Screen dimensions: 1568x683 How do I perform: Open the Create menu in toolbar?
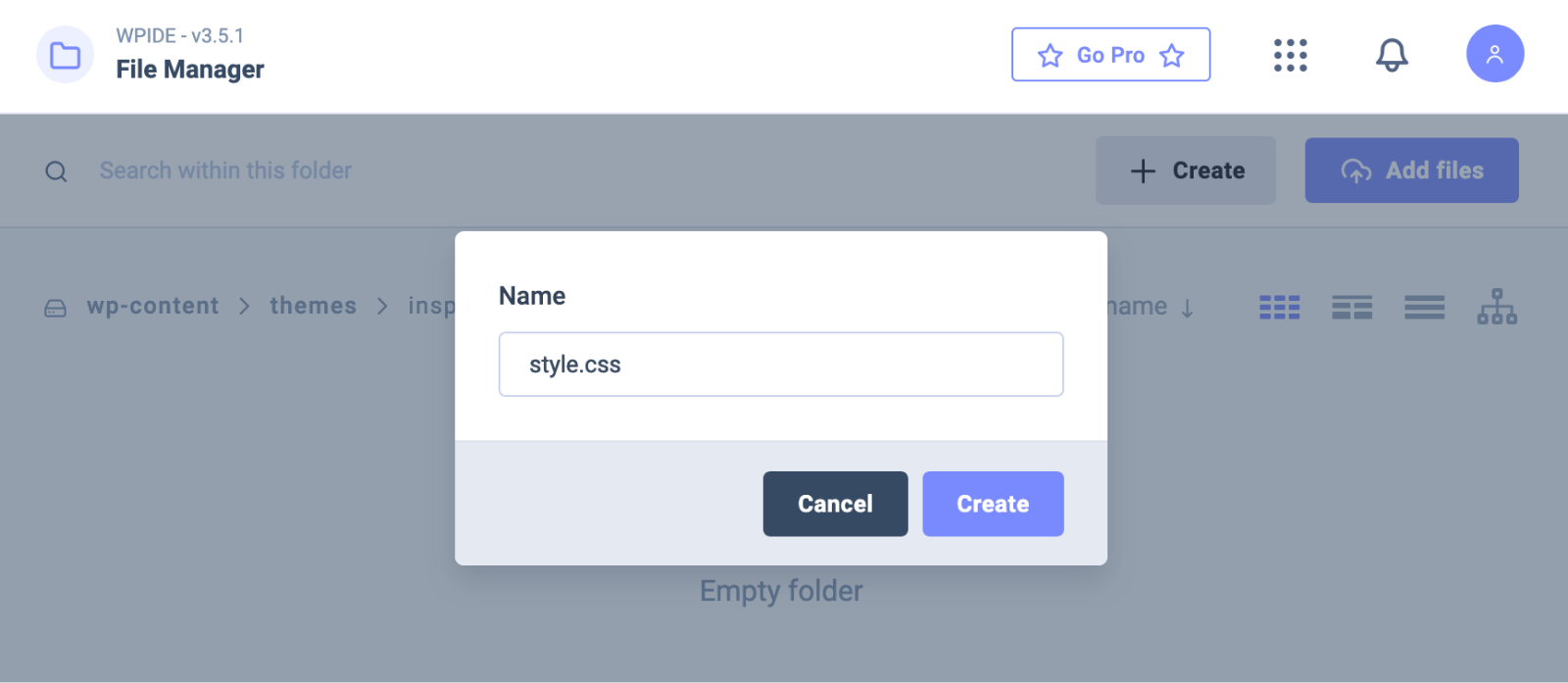coord(1186,171)
